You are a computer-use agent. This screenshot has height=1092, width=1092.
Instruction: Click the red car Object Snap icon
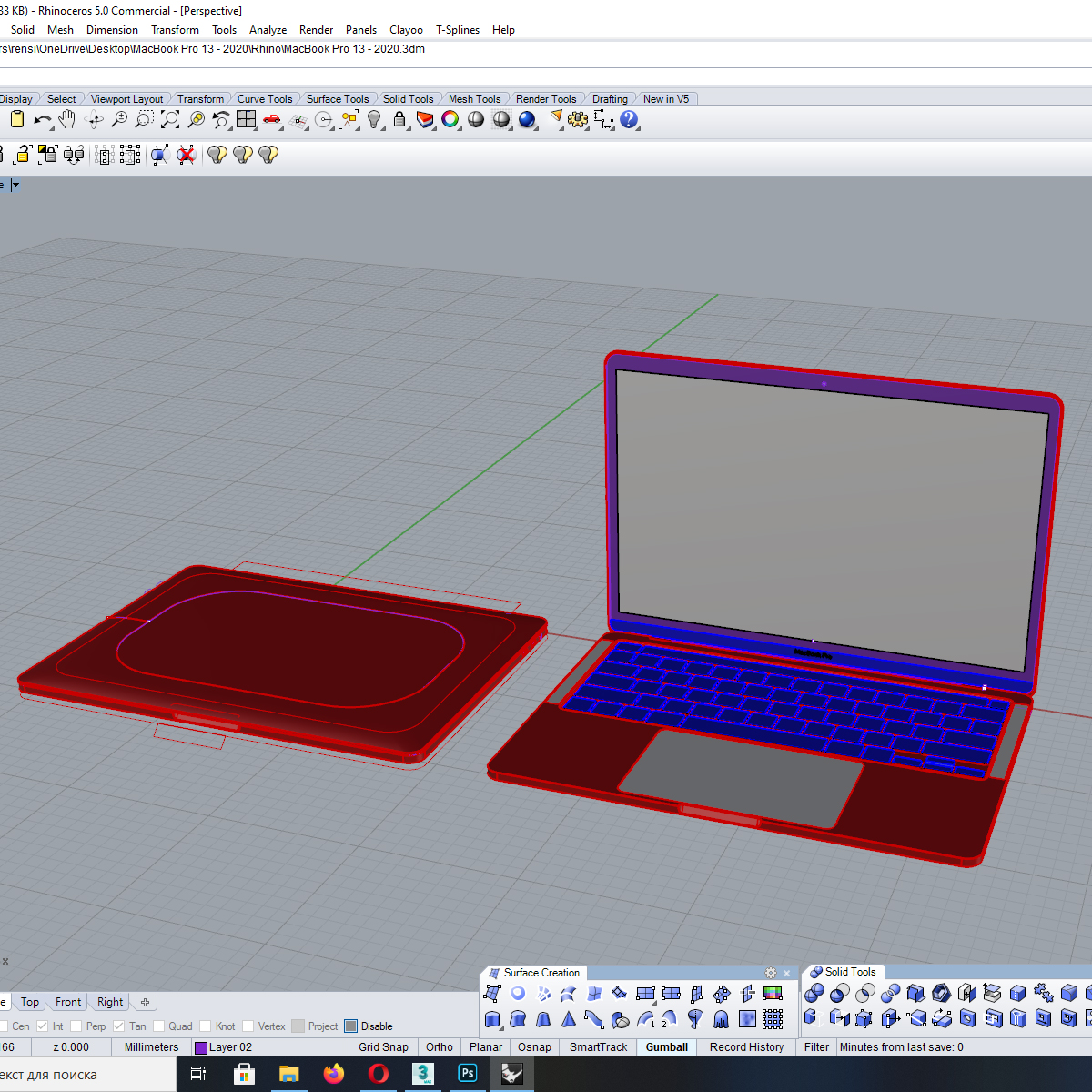point(272,120)
